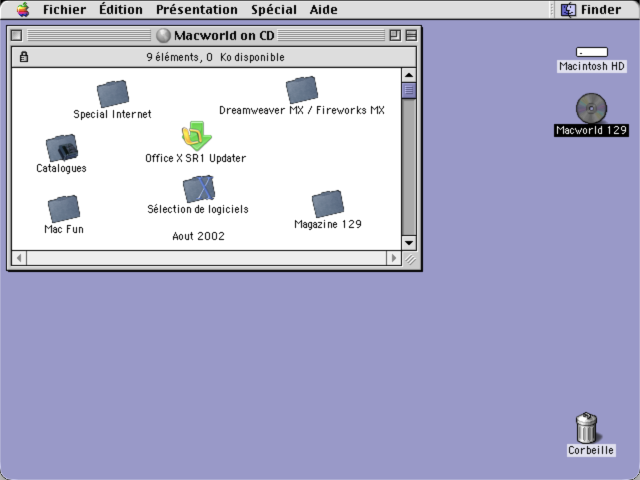Select the Macintosh HD drive icon
Viewport: 640px width, 480px height.
[591, 52]
